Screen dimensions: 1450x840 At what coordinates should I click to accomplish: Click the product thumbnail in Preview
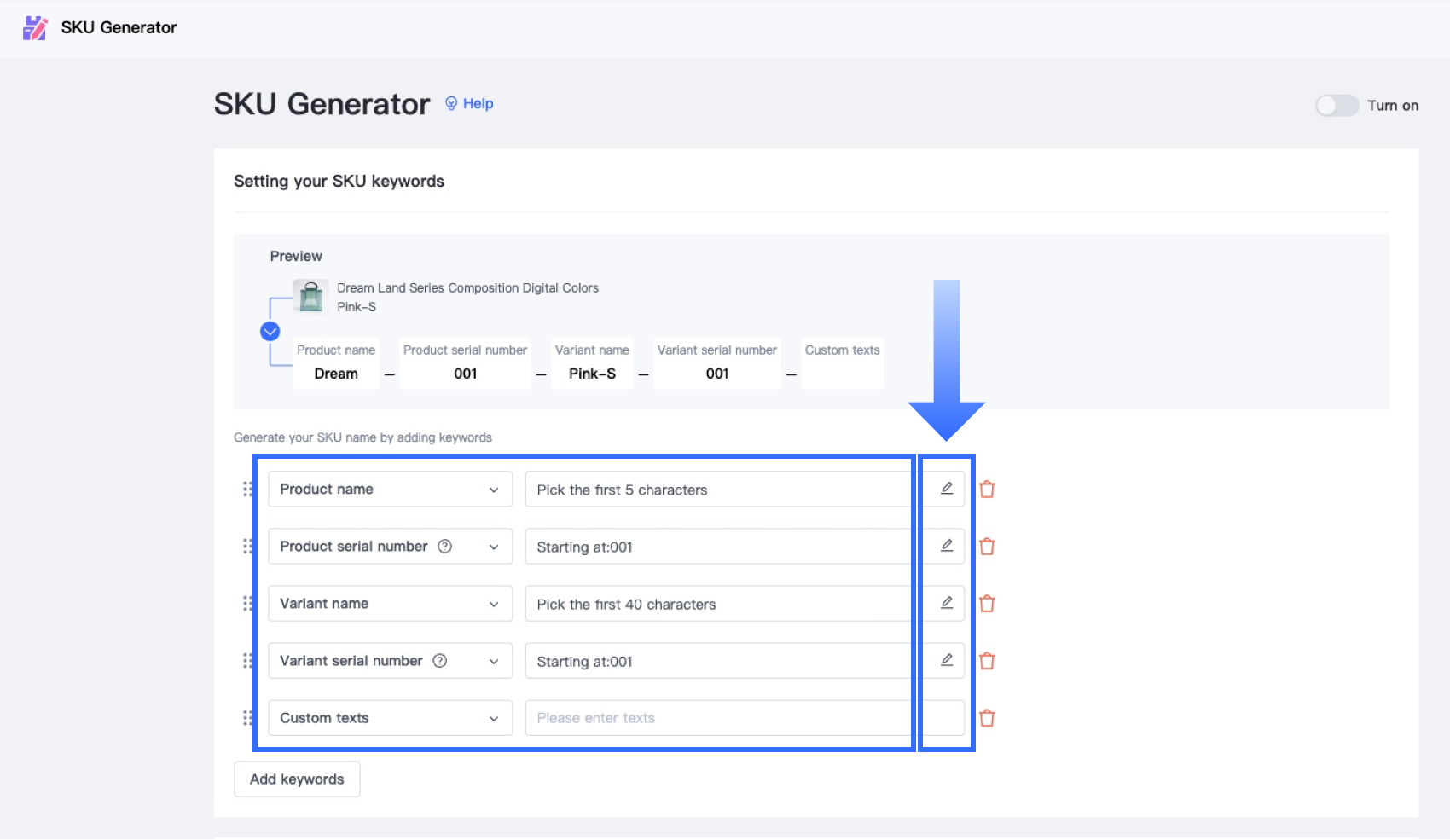[310, 297]
